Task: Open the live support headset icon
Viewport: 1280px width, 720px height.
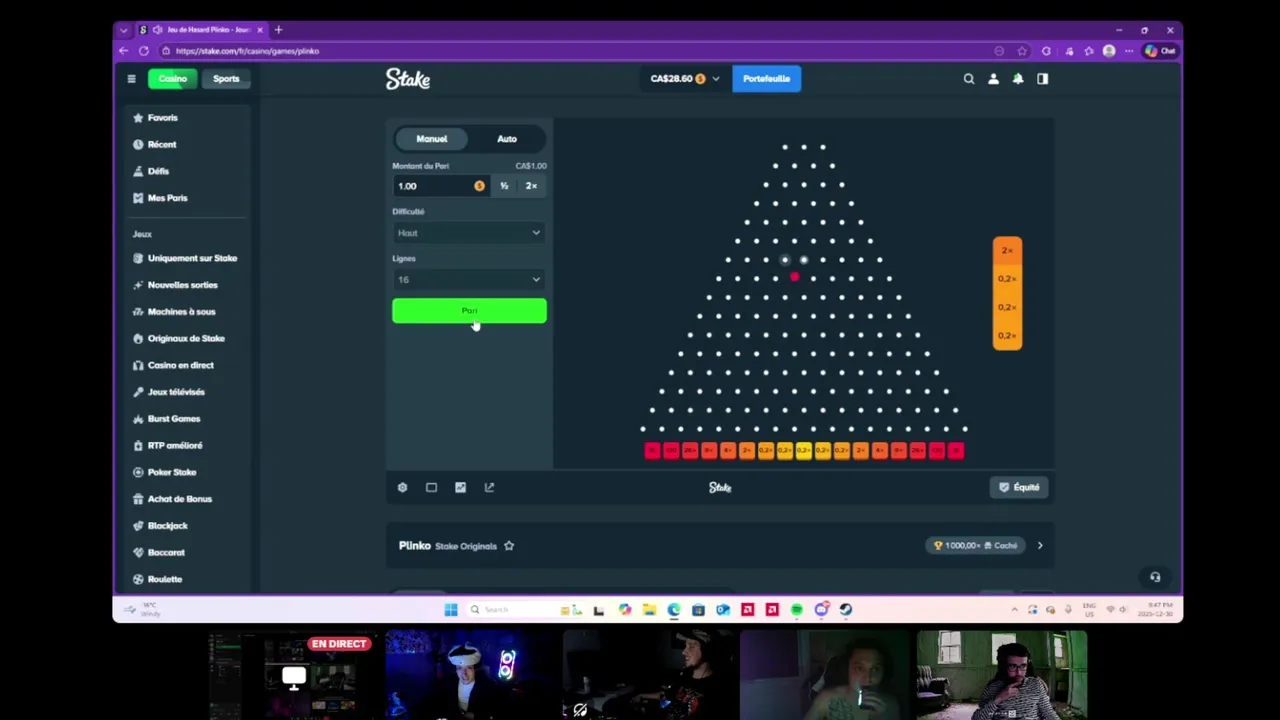Action: [x=1155, y=577]
